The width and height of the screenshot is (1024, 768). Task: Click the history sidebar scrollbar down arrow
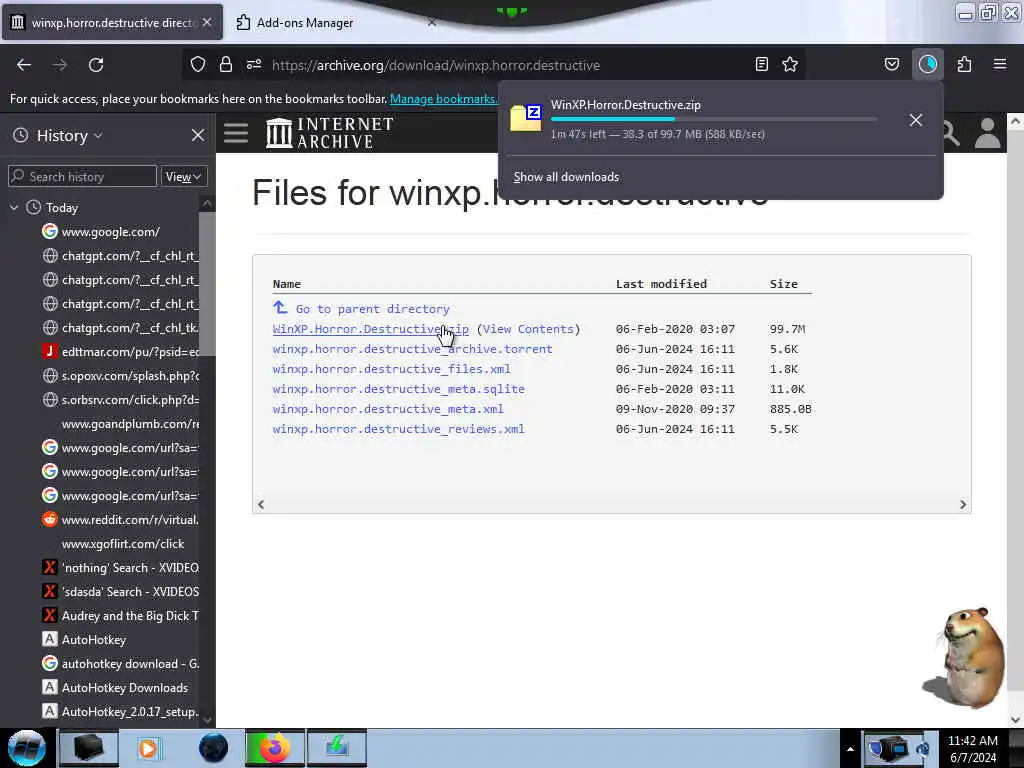(208, 720)
